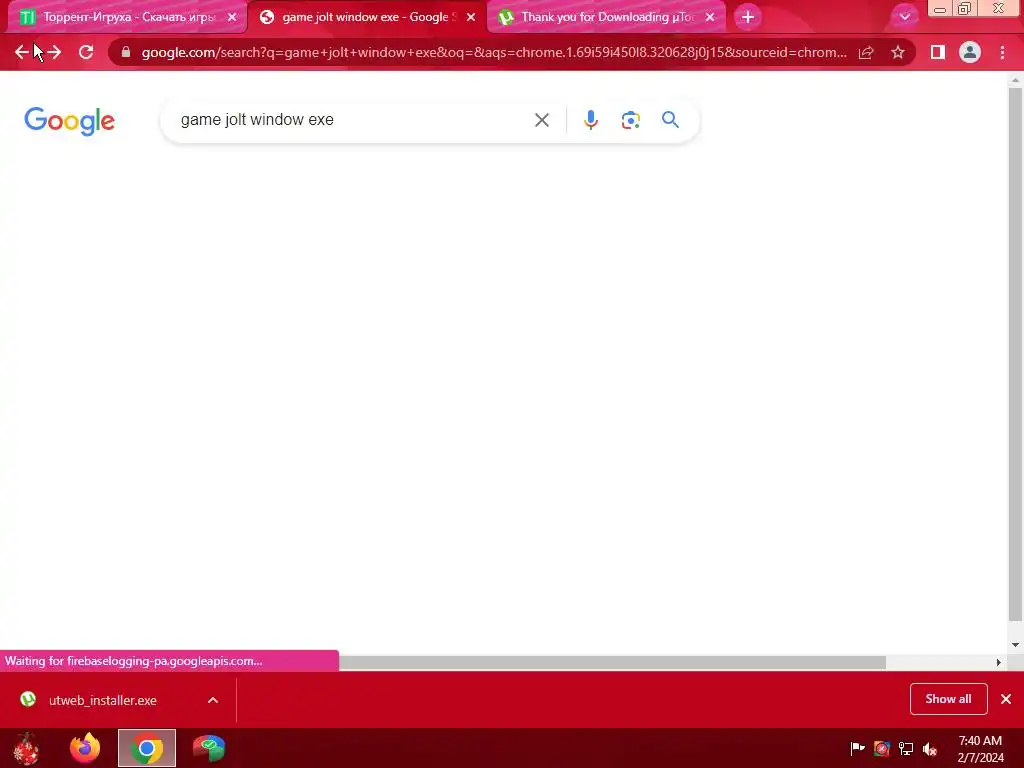Viewport: 1024px width, 768px height.
Task: Open a new tab with plus button
Action: point(748,17)
